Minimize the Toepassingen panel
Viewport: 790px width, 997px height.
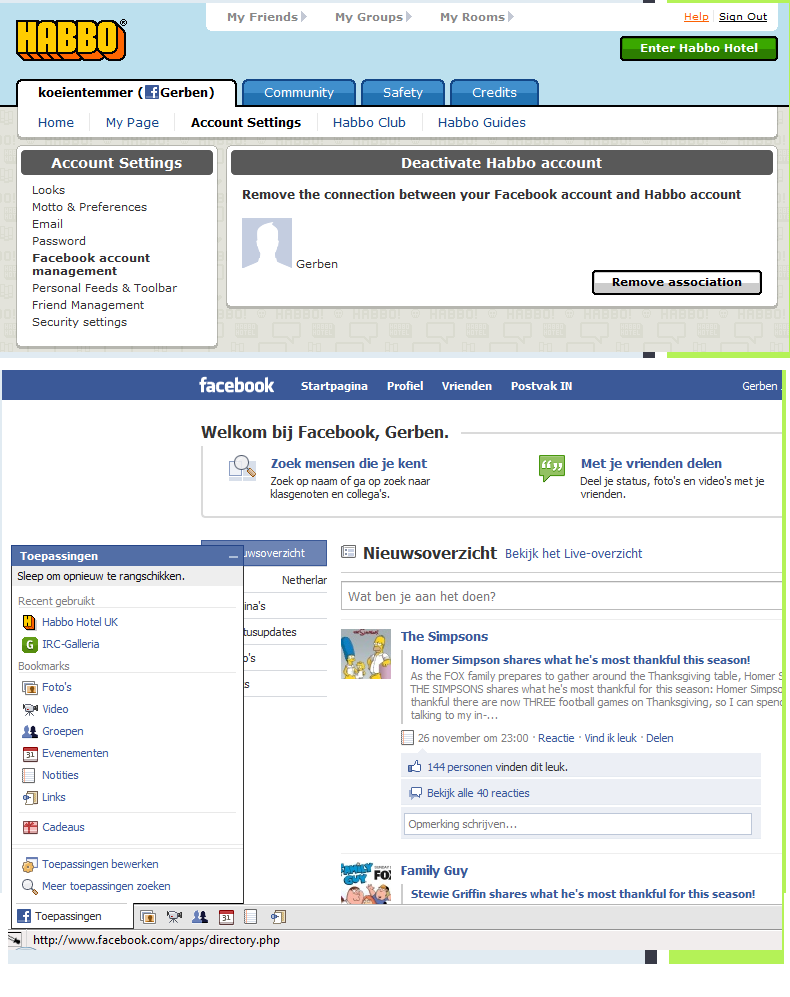point(233,556)
